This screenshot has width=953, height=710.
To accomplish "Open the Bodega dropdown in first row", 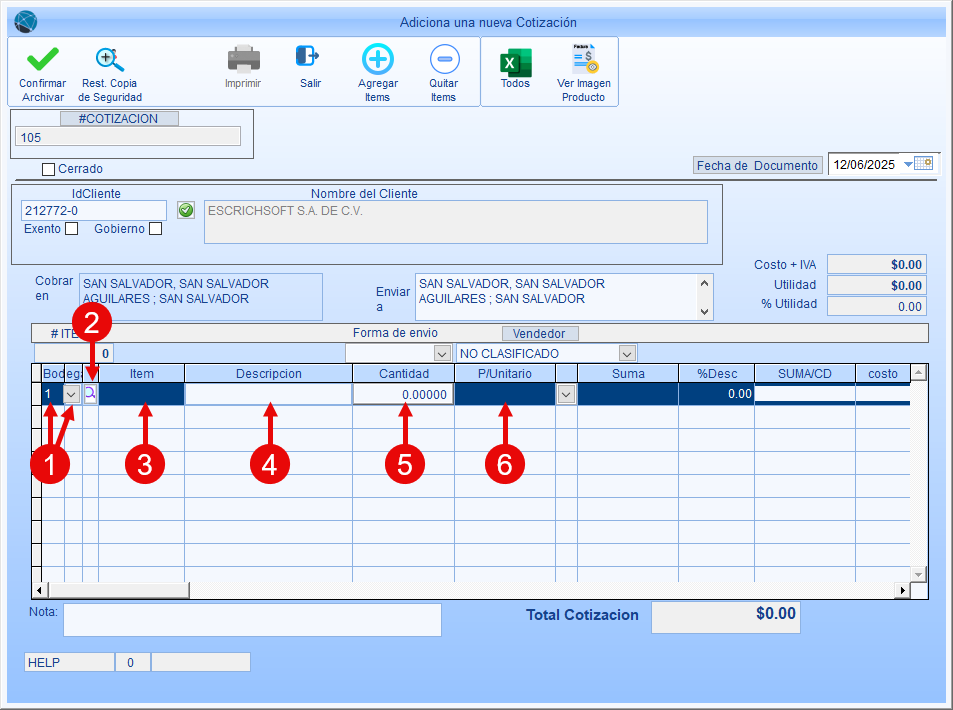I will [x=71, y=394].
